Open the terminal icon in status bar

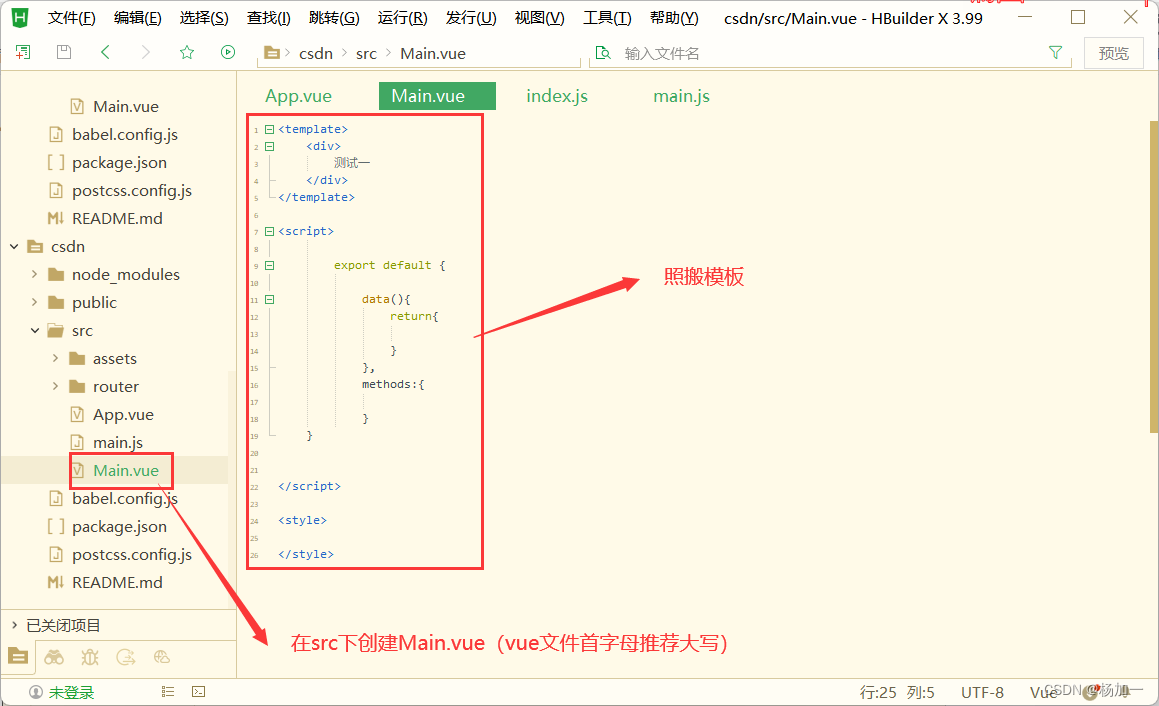[x=198, y=692]
